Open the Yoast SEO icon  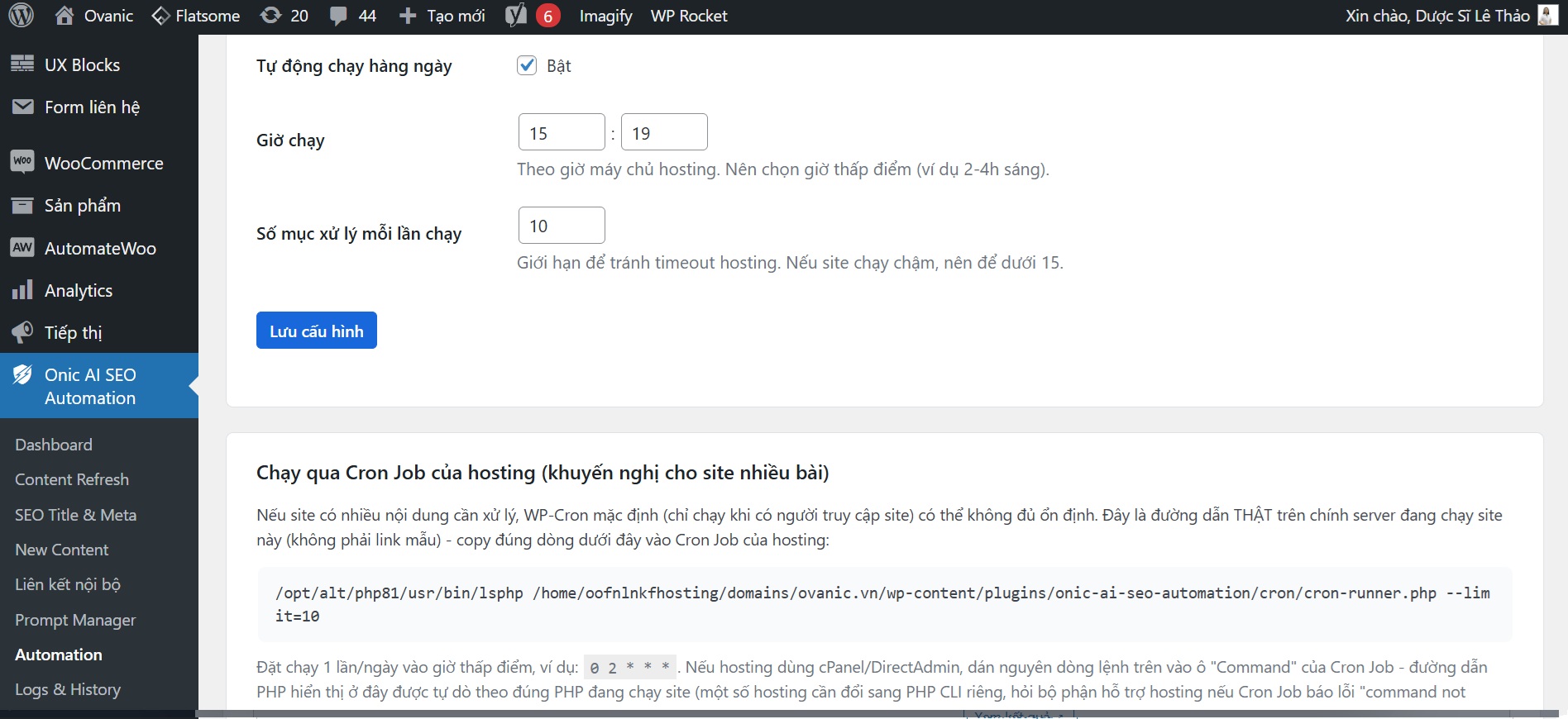click(516, 15)
